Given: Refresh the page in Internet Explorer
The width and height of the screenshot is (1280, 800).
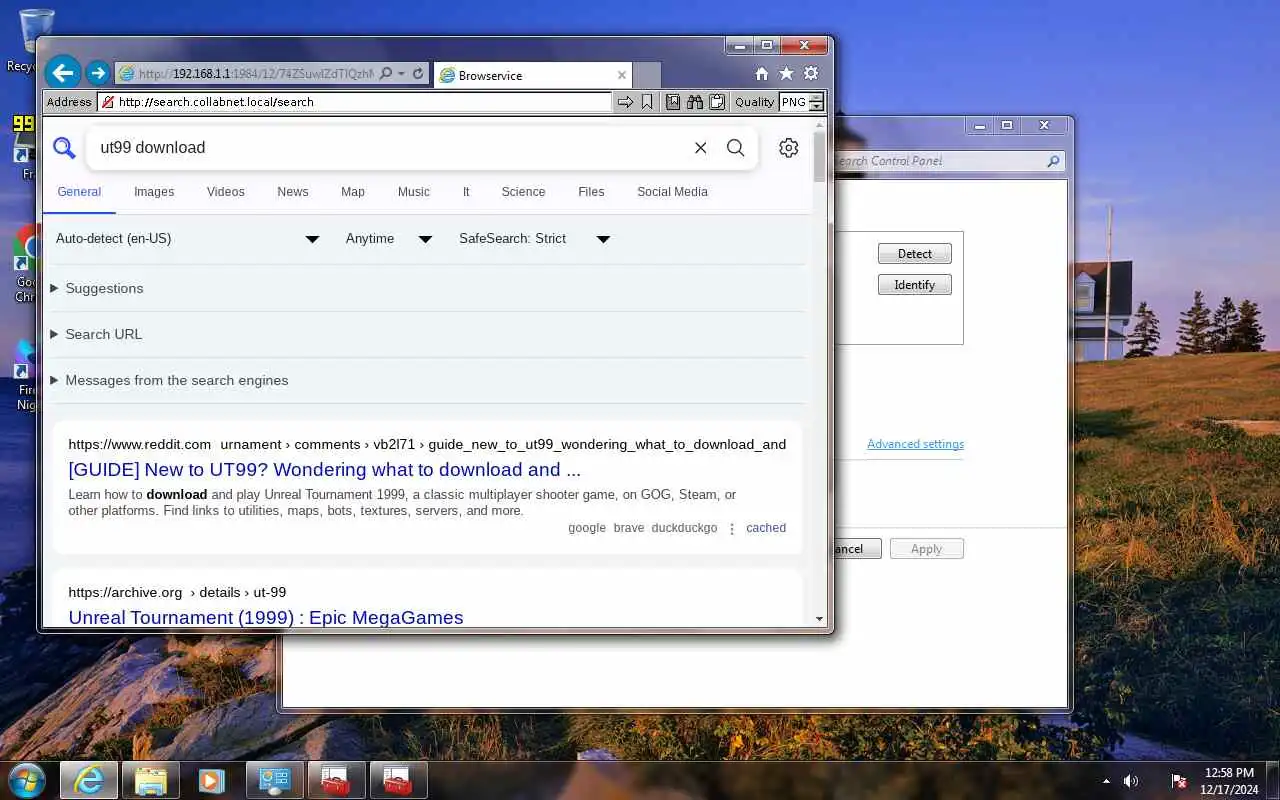Looking at the screenshot, I should pos(418,74).
